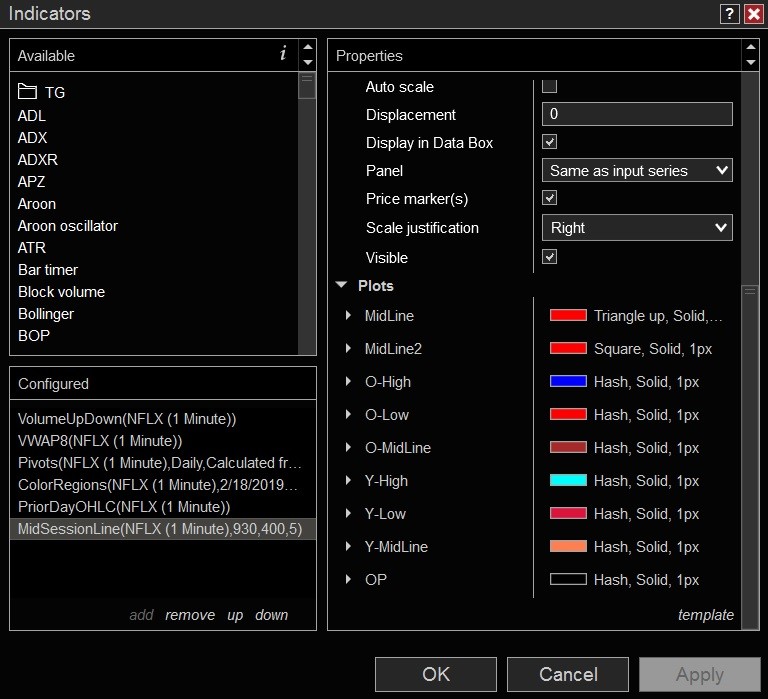Viewport: 768px width, 699px height.
Task: Click the O-Low red color swatch
Action: pos(568,414)
